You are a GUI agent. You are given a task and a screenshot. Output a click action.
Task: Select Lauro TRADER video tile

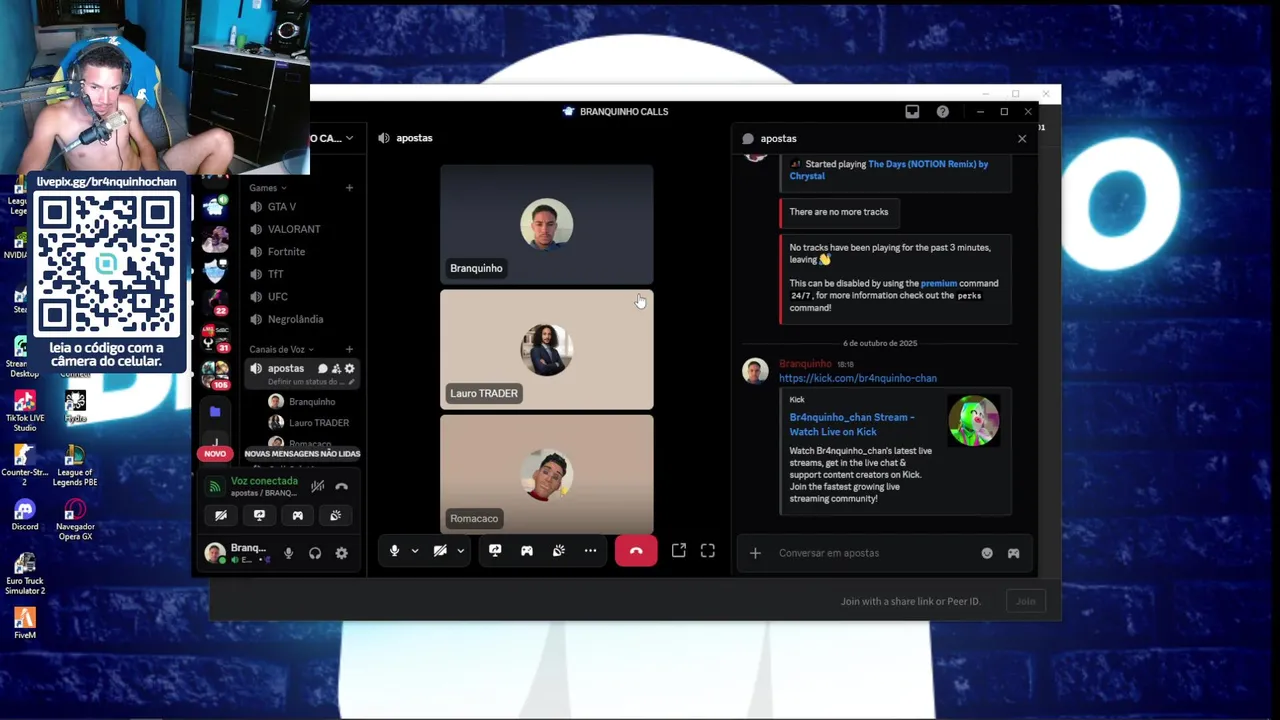coord(547,349)
